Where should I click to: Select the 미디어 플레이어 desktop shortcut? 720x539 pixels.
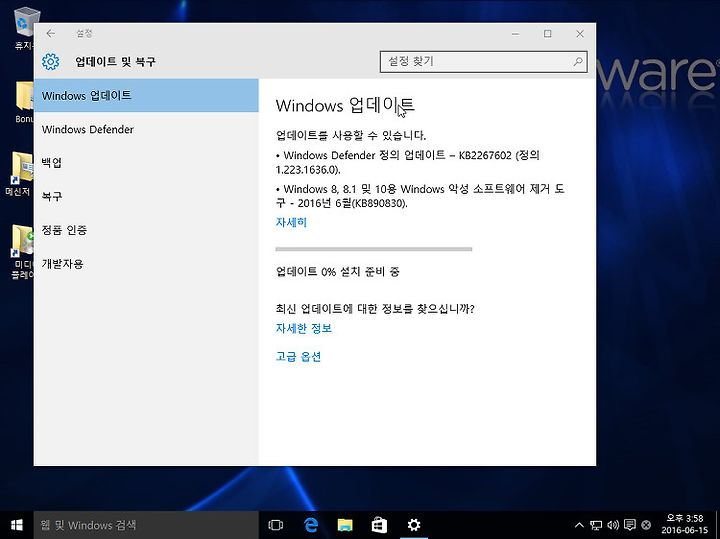click(21, 252)
